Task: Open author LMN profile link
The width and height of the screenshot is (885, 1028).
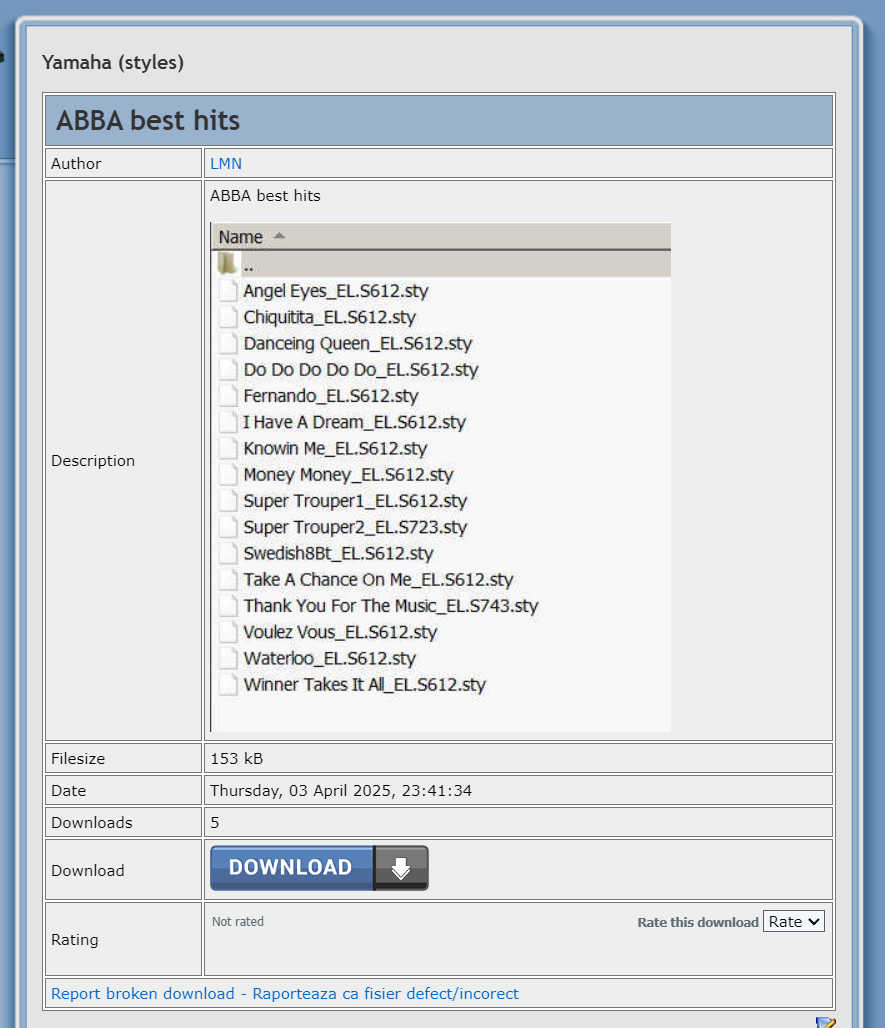Action: pos(226,163)
